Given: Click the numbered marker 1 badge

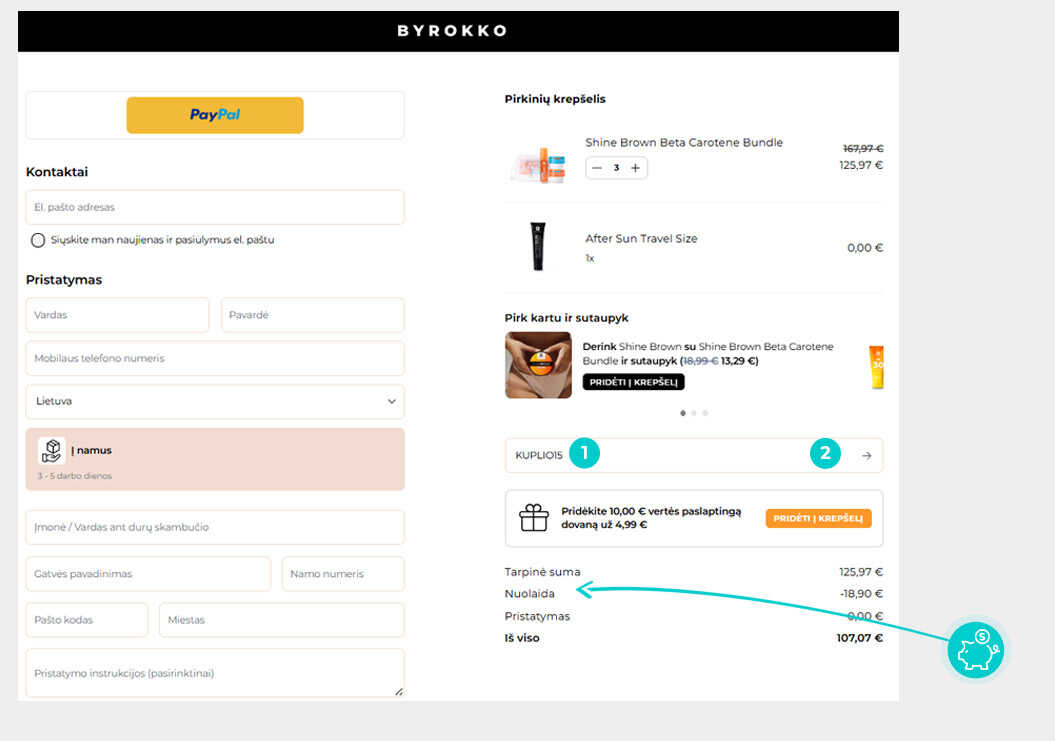Looking at the screenshot, I should 584,454.
